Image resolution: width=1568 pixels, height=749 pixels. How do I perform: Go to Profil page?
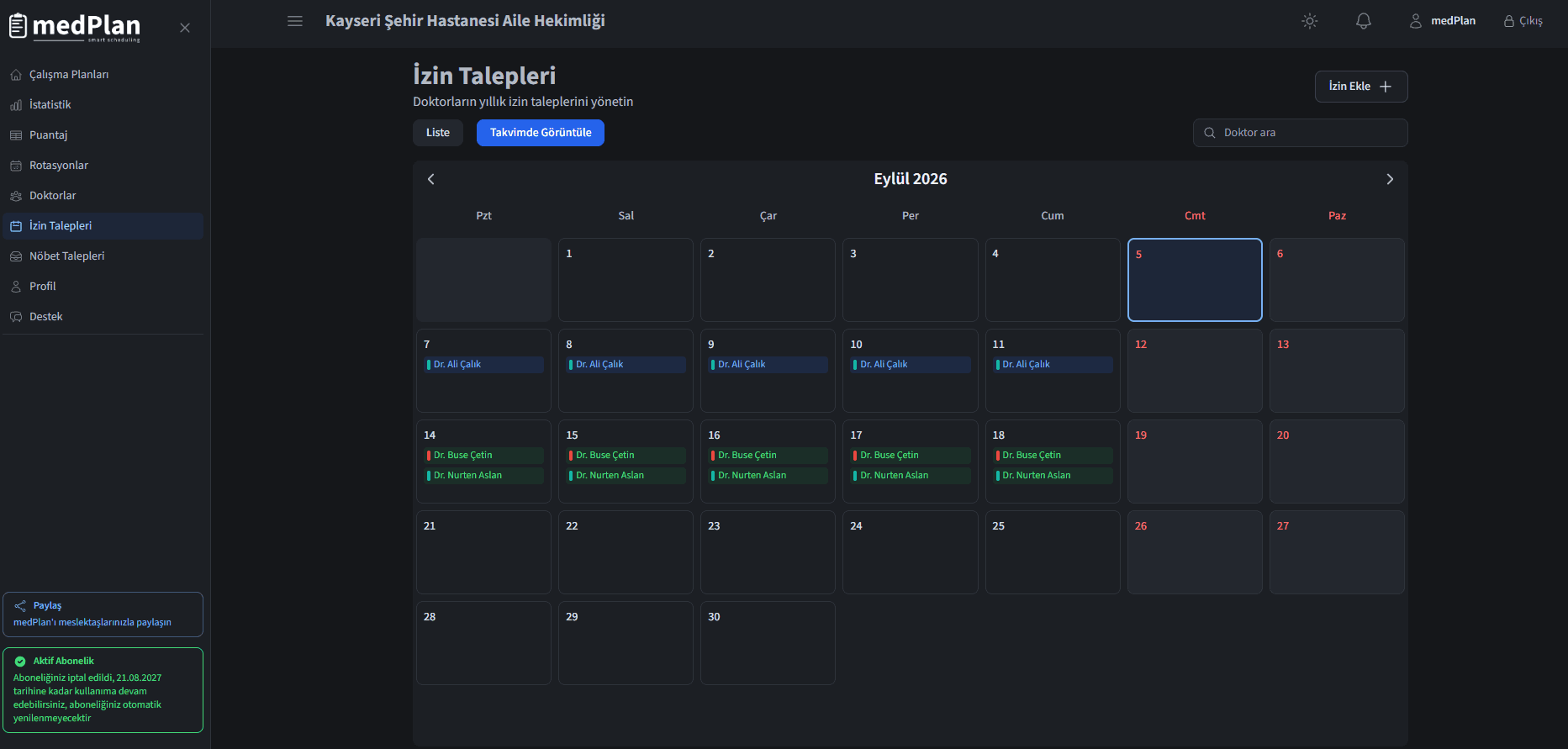click(x=103, y=287)
